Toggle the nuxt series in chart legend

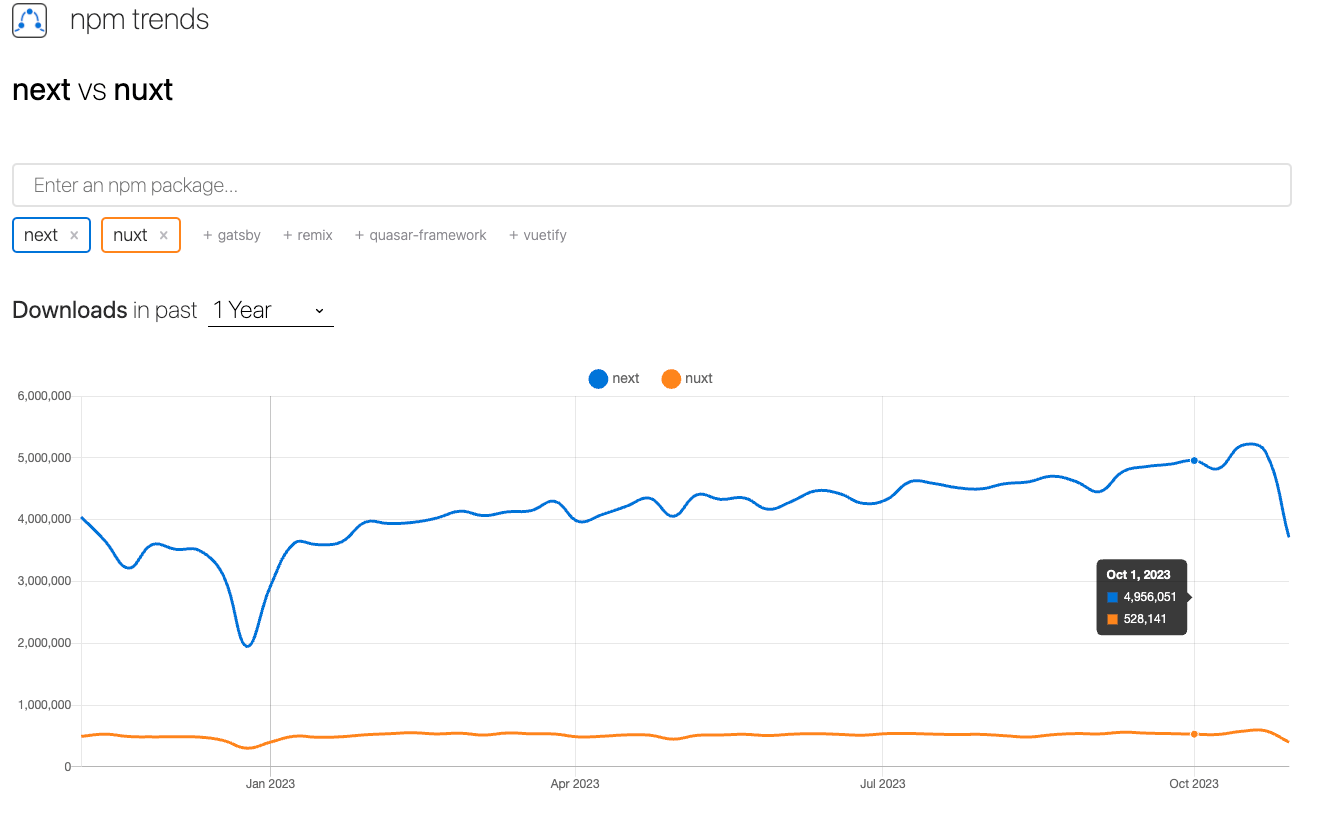(x=687, y=379)
